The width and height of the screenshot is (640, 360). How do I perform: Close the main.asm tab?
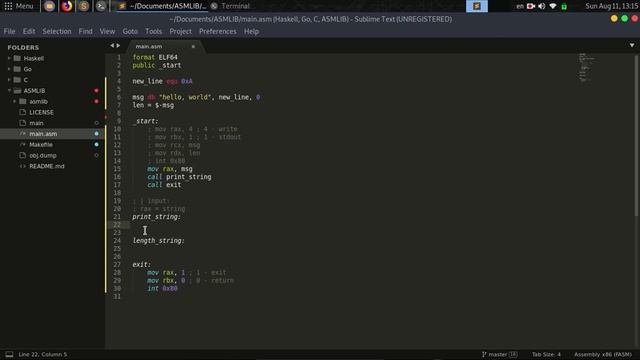click(193, 47)
